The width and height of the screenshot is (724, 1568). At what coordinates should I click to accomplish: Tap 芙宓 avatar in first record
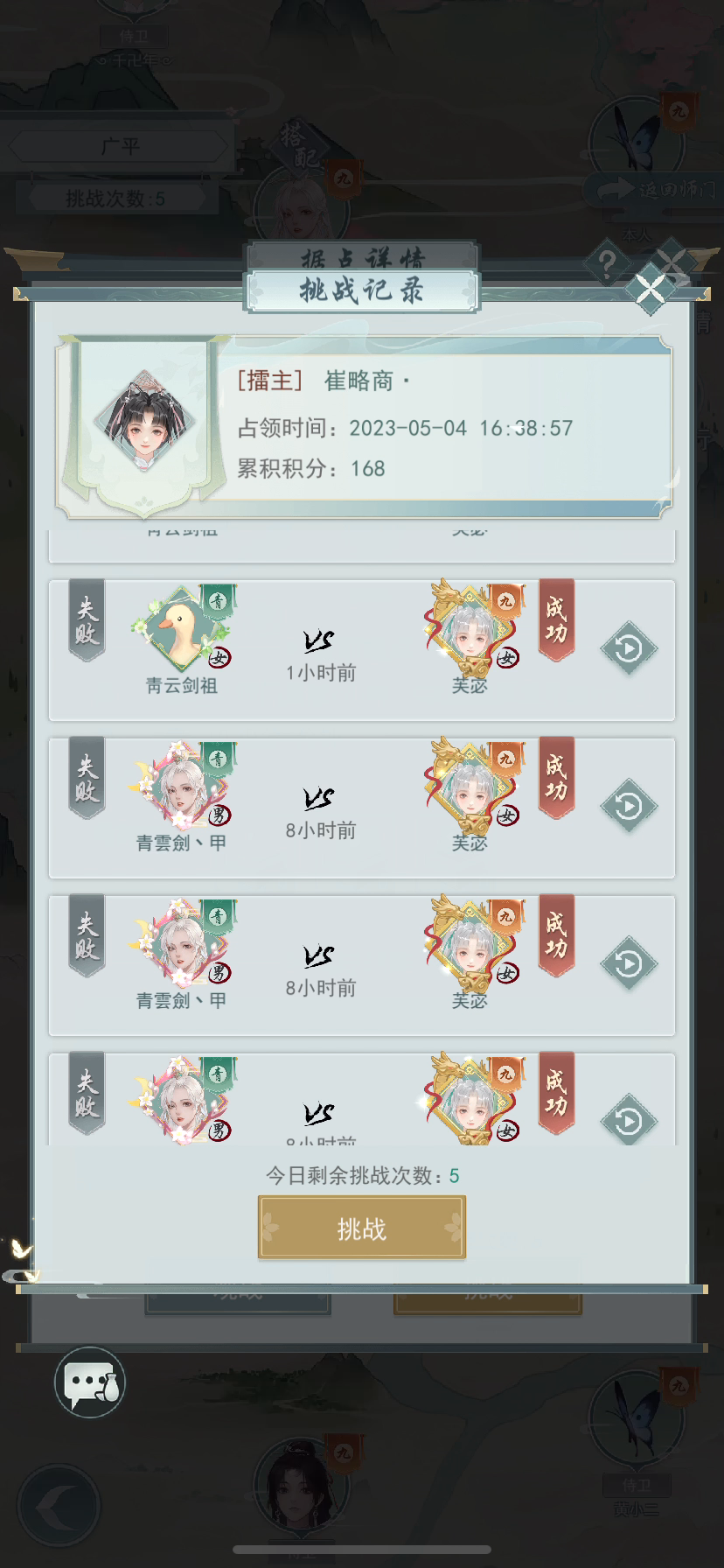(x=472, y=628)
